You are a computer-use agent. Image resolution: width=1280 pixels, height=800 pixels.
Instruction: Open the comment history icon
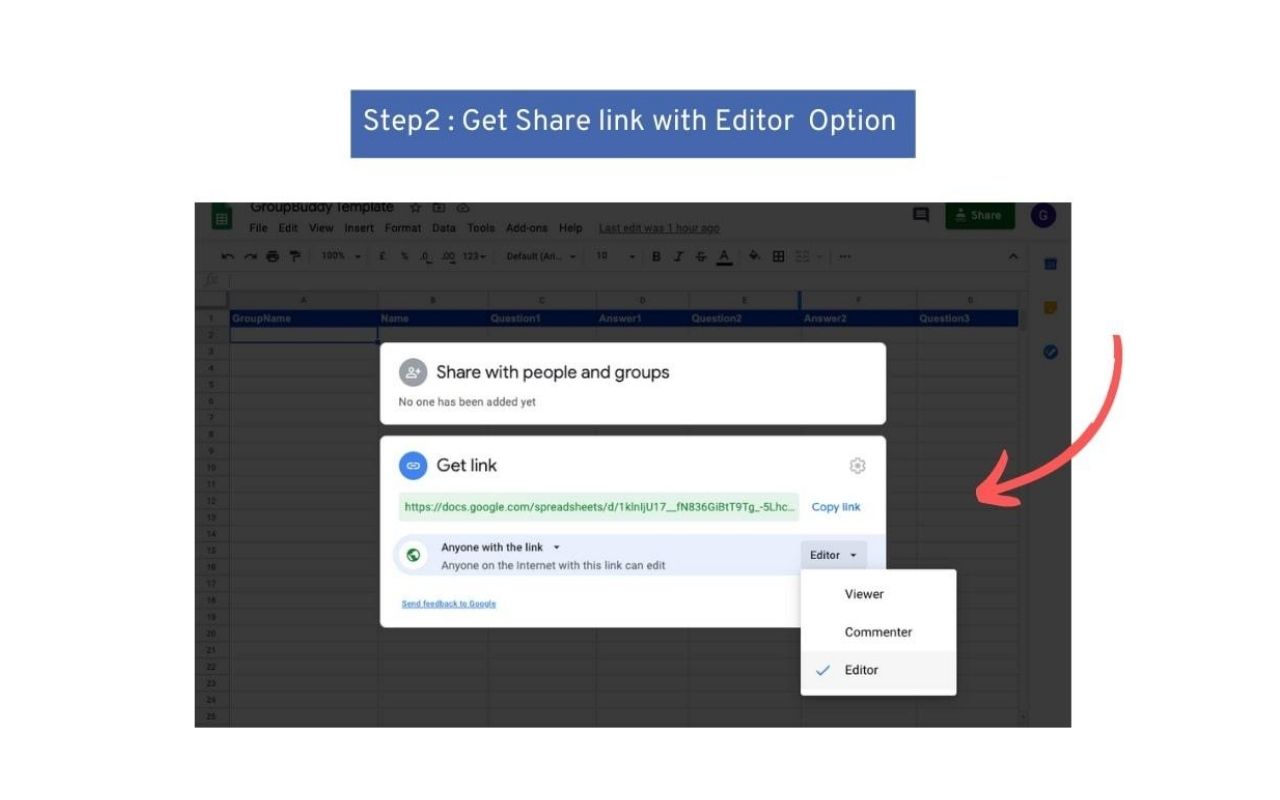tap(921, 215)
